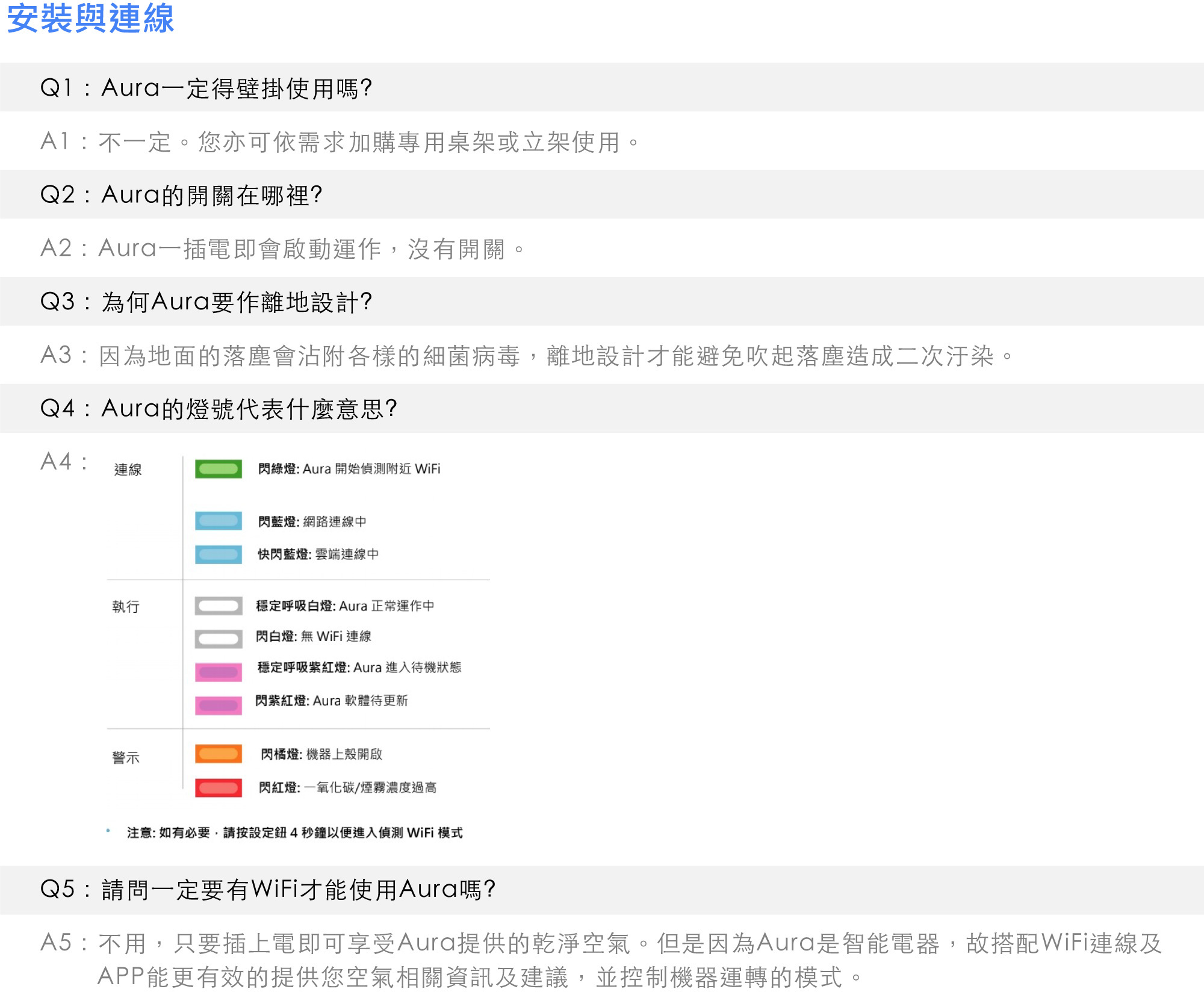The width and height of the screenshot is (1204, 992).
Task: Click the green flashing light indicator
Action: pyautogui.click(x=219, y=469)
